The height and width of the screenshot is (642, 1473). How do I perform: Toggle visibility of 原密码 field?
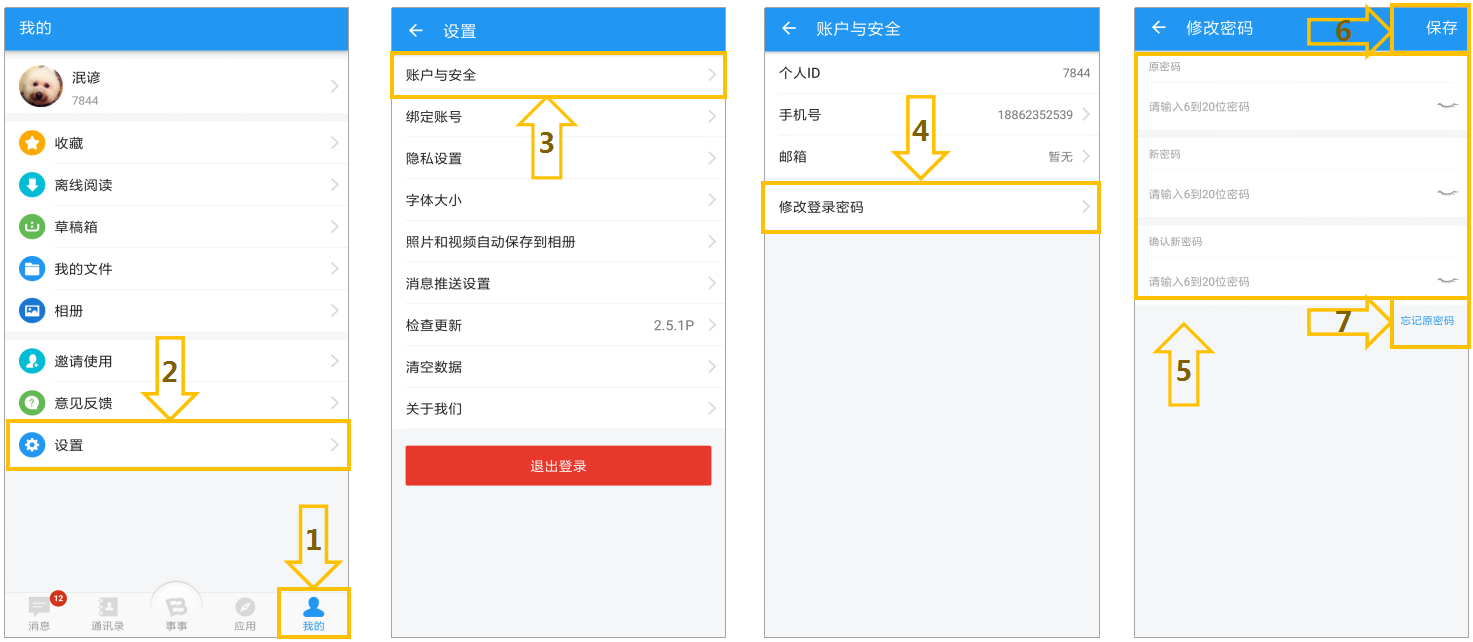[x=1447, y=106]
